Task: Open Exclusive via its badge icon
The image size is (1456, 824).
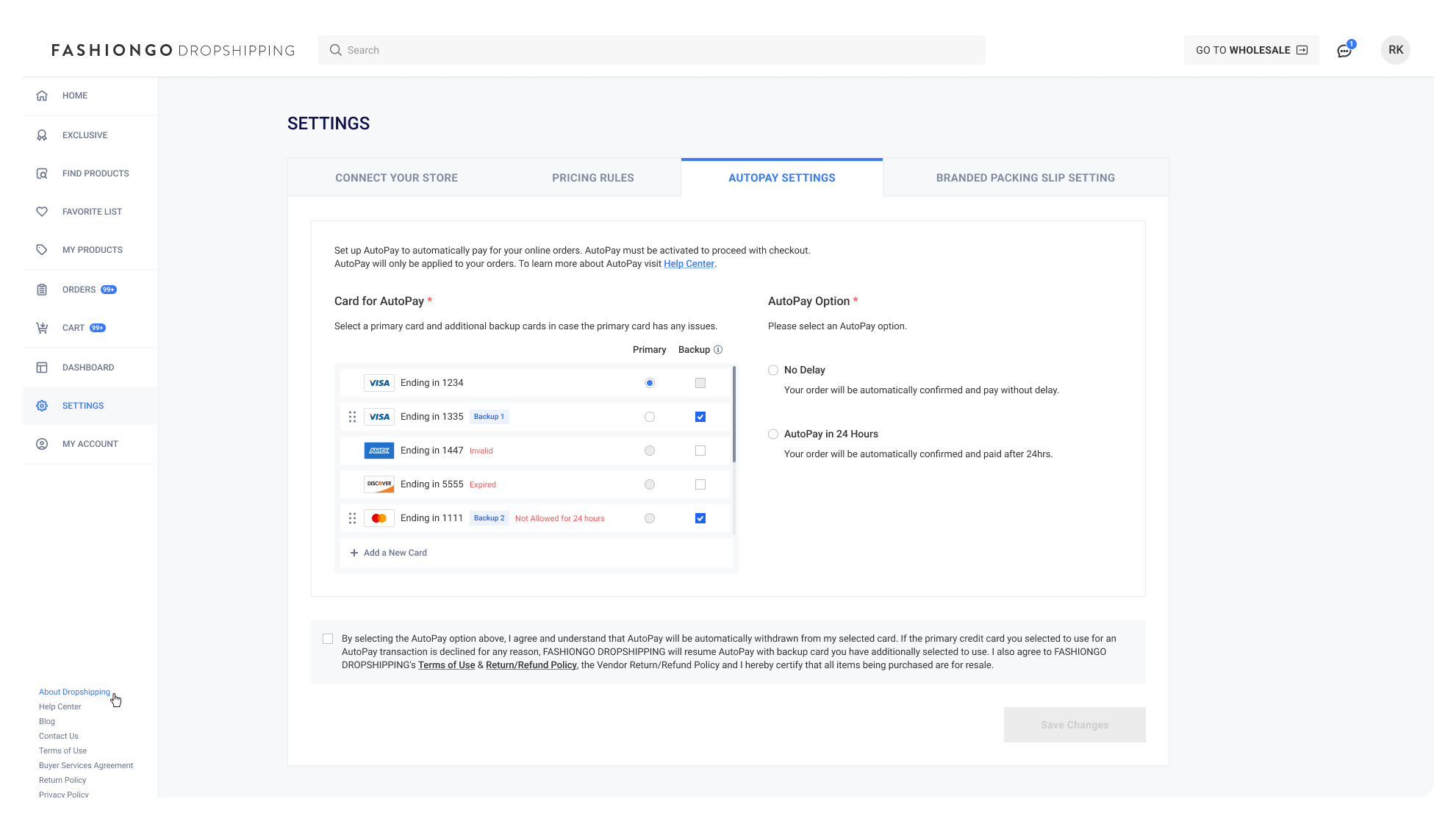Action: pyautogui.click(x=42, y=135)
